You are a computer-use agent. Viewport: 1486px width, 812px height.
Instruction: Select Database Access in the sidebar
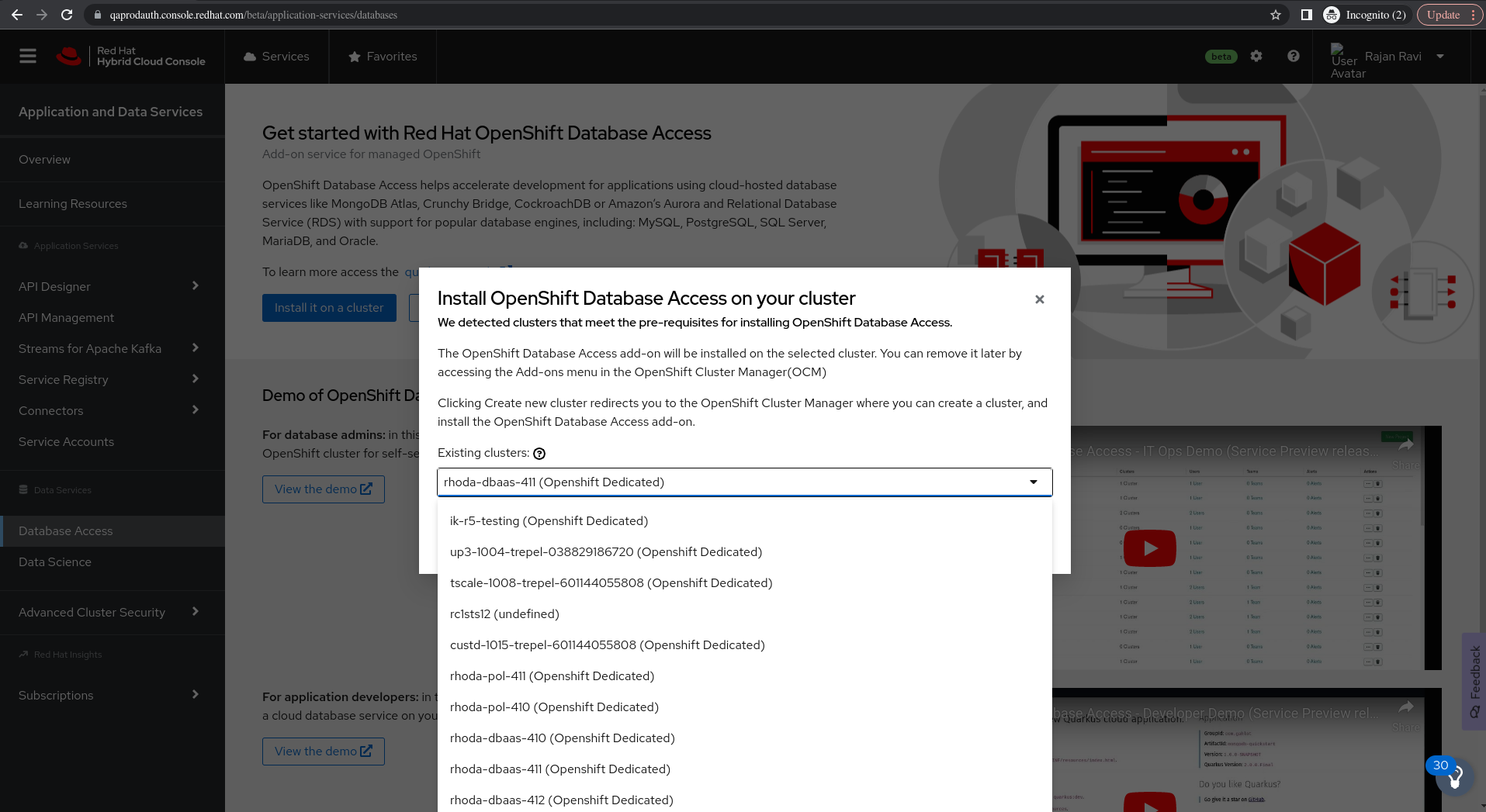113,531
